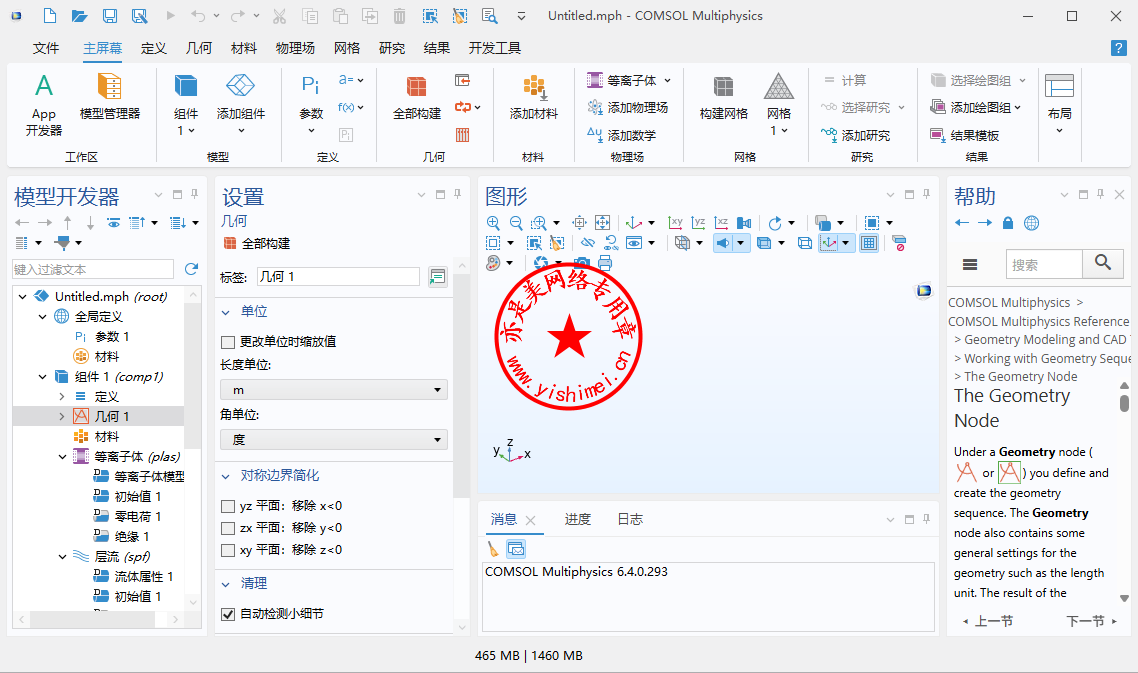Switch to the 日志 tab

(630, 519)
